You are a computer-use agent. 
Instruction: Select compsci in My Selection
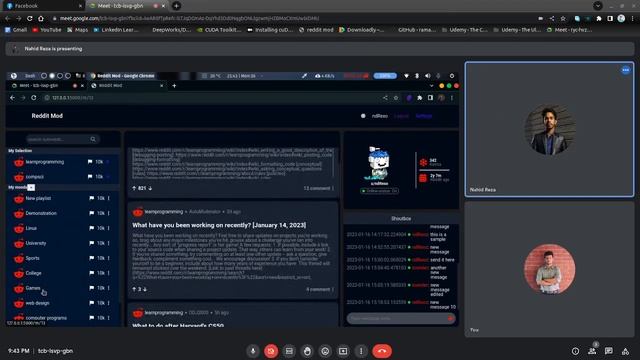click(35, 177)
